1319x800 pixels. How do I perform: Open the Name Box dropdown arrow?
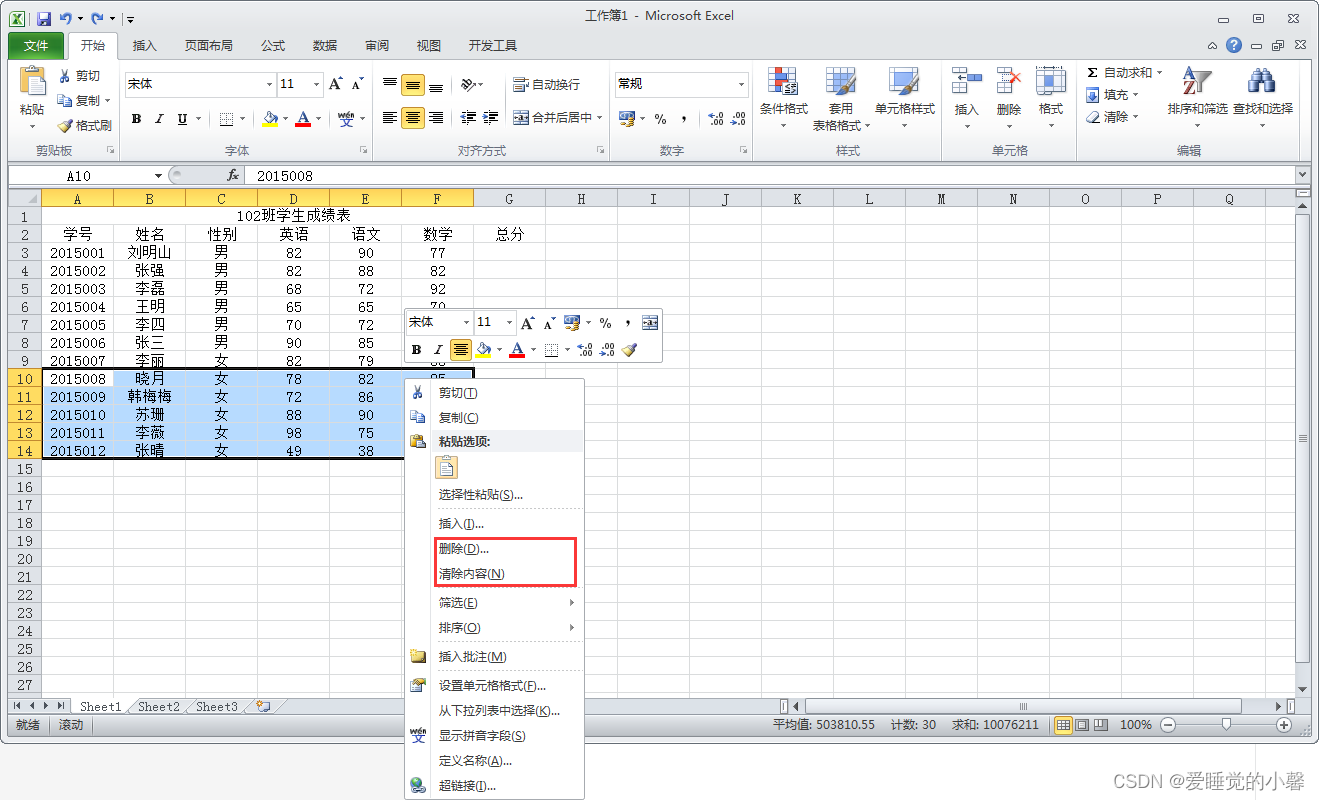pyautogui.click(x=158, y=176)
